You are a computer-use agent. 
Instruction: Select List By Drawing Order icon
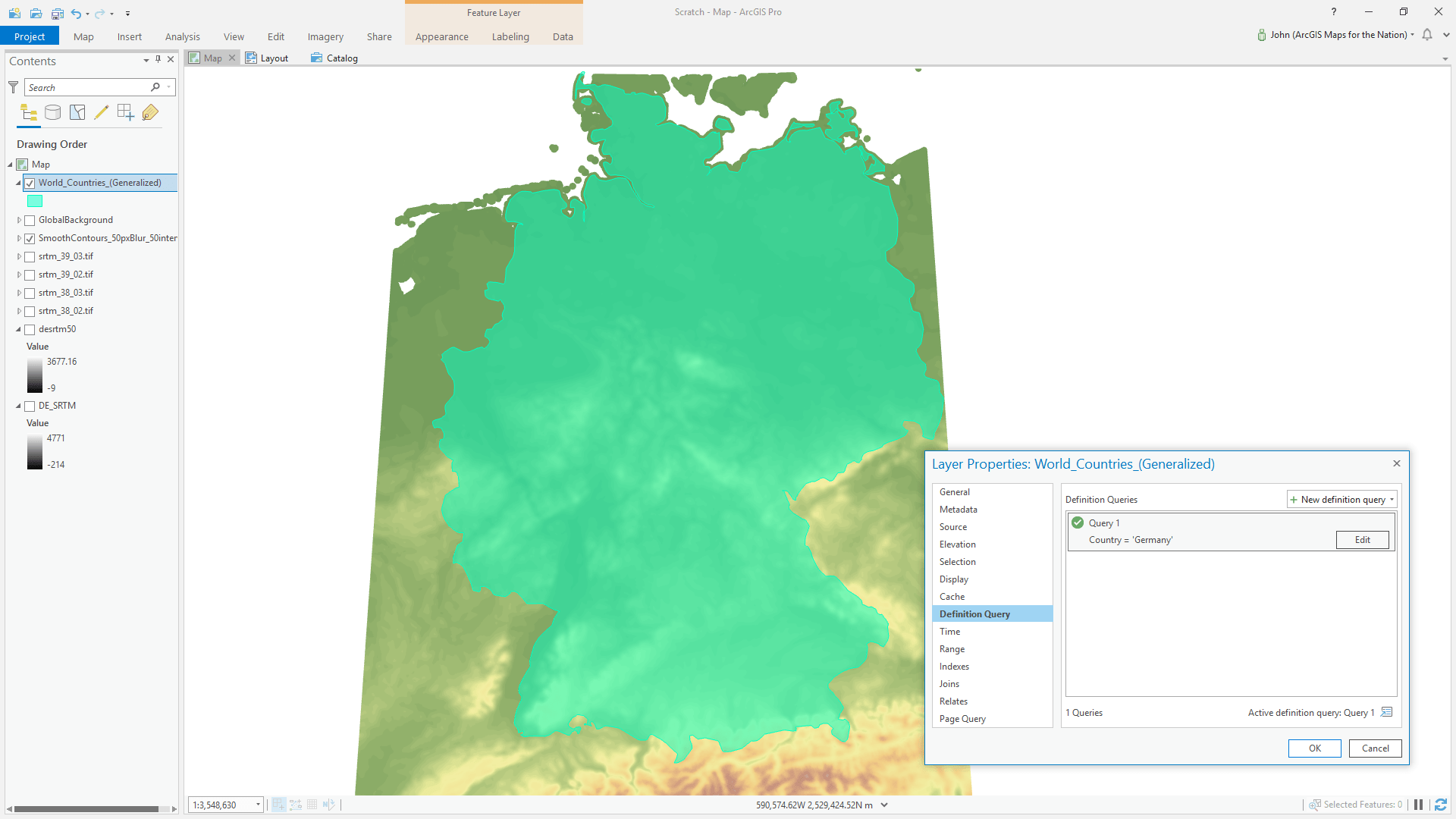29,113
